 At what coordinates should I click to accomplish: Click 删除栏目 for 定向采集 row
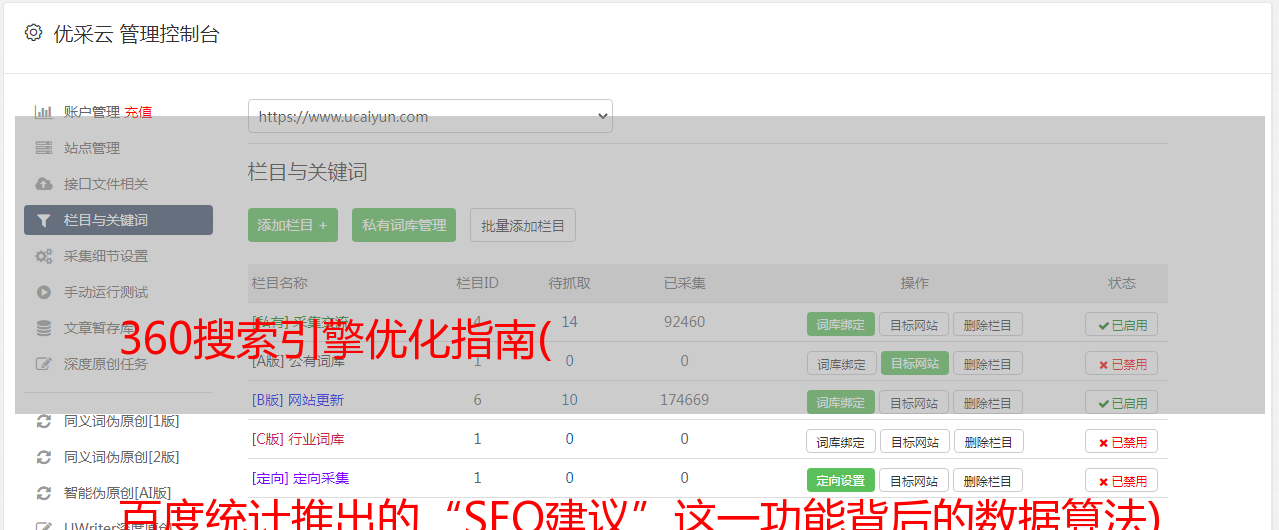click(988, 480)
